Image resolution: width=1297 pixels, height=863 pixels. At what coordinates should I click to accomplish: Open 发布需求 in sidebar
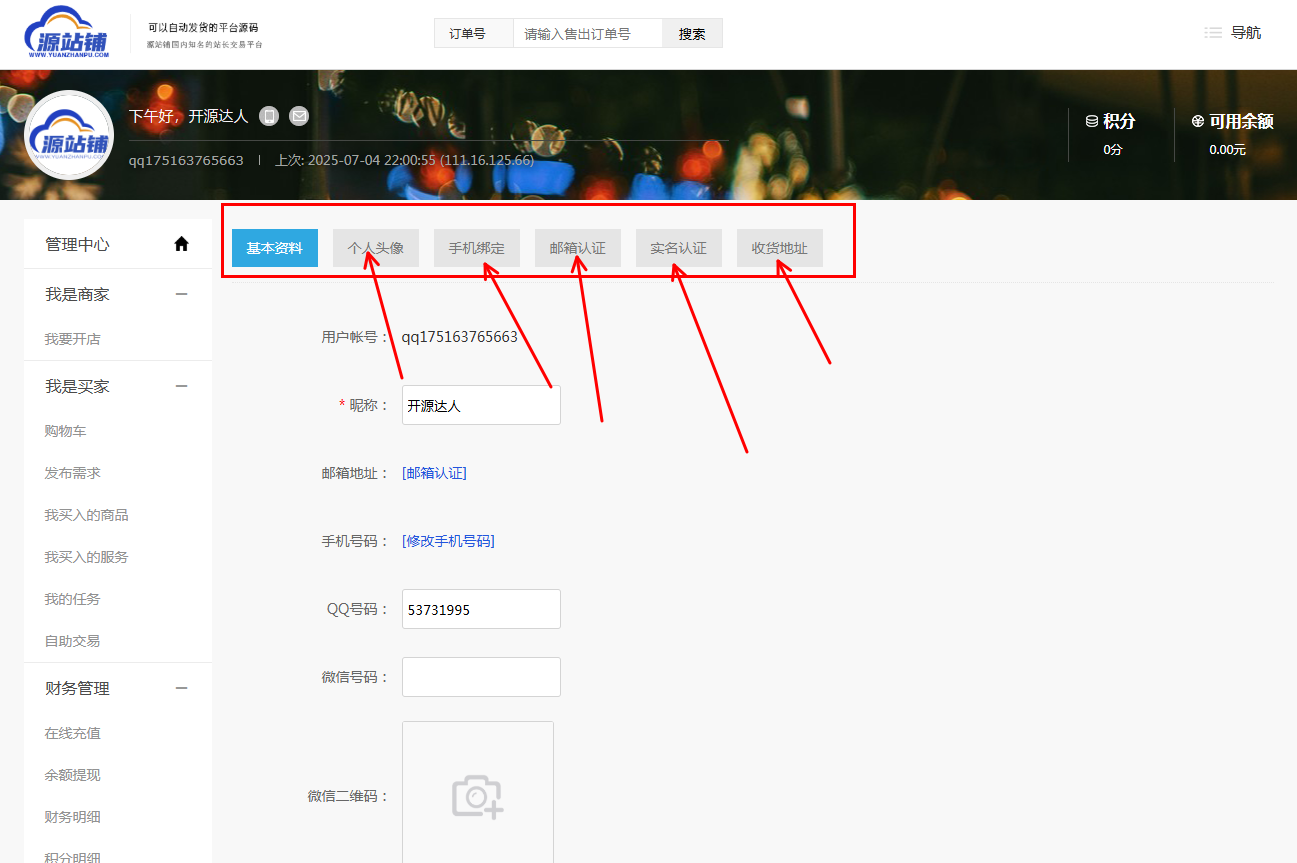click(x=72, y=473)
